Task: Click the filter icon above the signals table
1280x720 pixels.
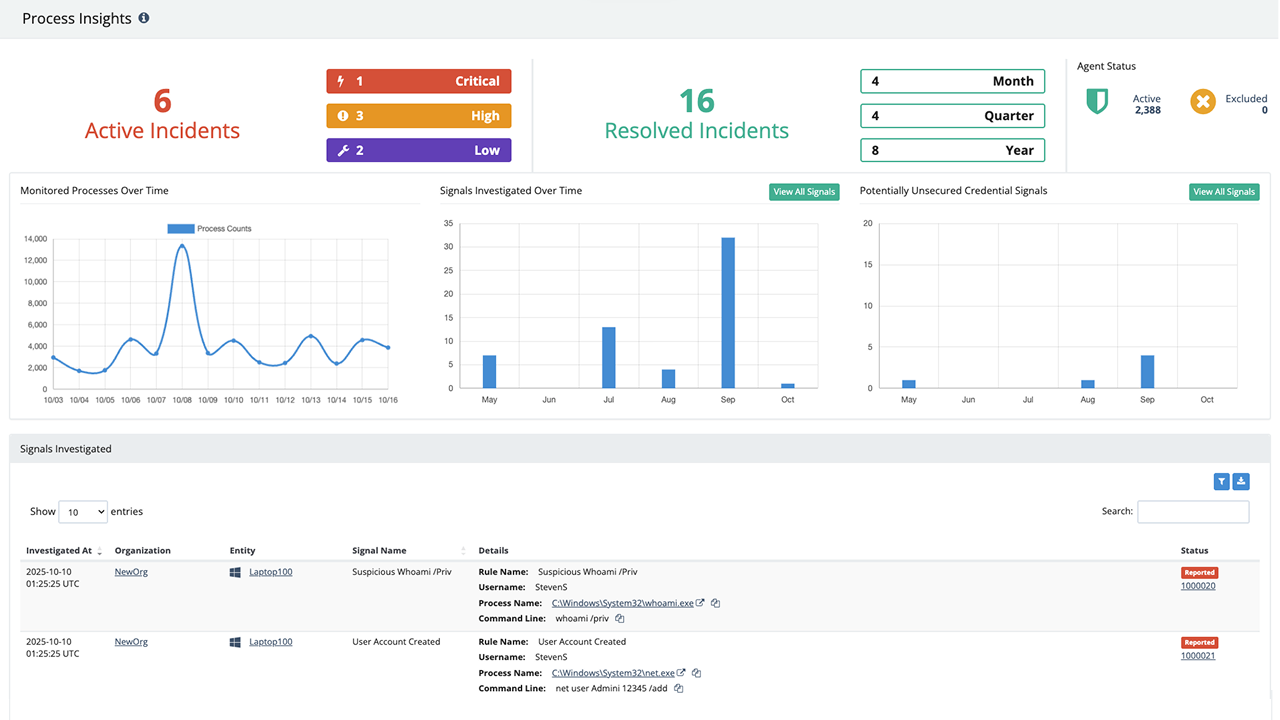Action: click(x=1221, y=482)
